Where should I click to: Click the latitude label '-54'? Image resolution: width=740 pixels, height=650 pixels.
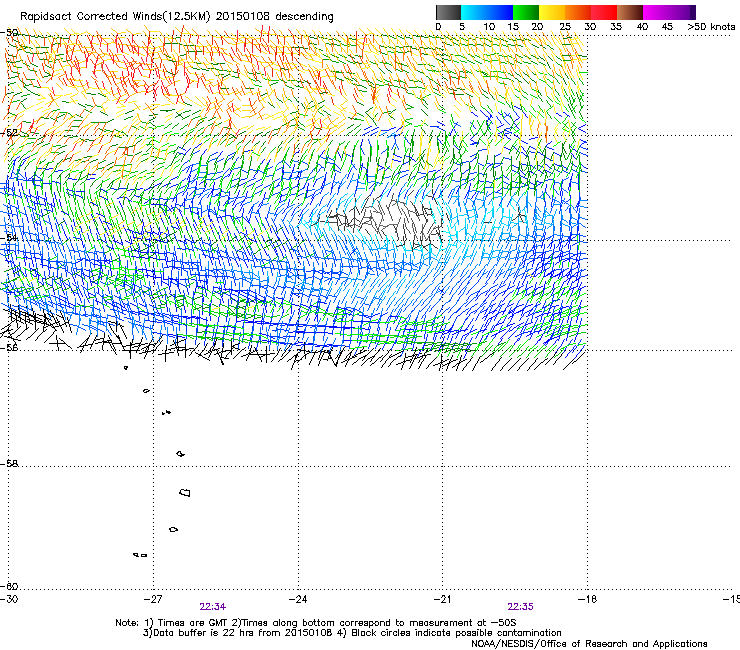[9, 237]
